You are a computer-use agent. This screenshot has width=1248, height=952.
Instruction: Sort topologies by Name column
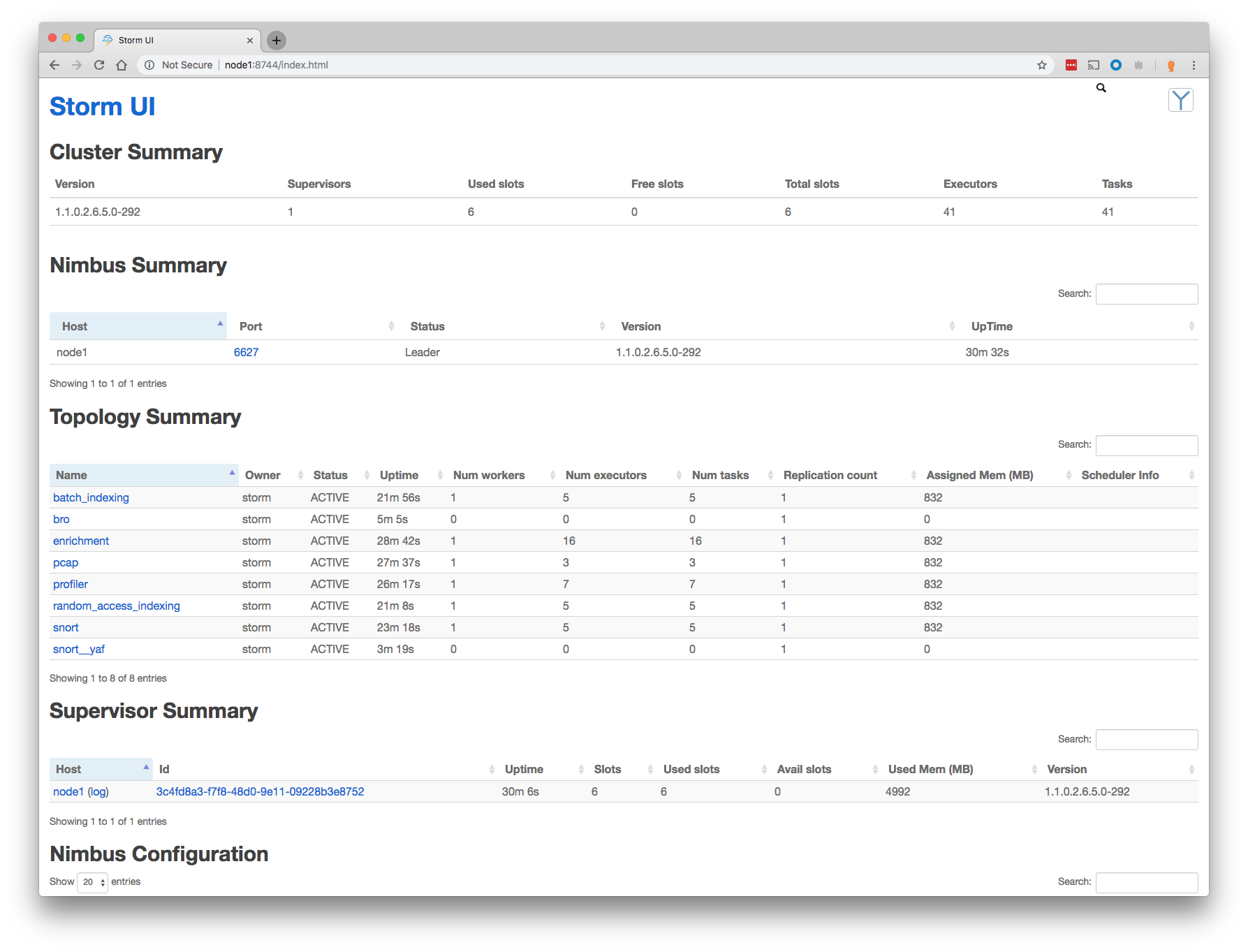144,475
